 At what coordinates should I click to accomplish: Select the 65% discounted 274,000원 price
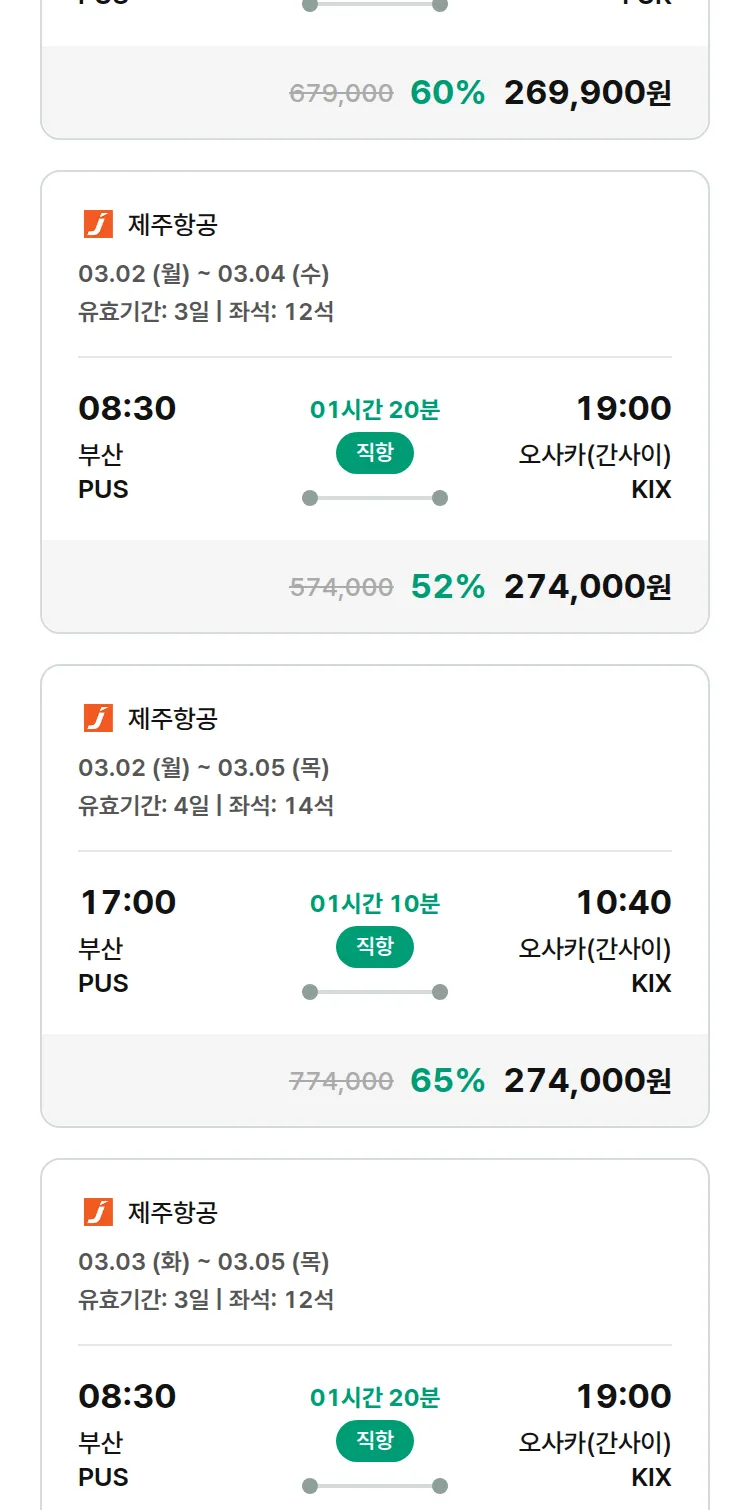(x=587, y=1081)
